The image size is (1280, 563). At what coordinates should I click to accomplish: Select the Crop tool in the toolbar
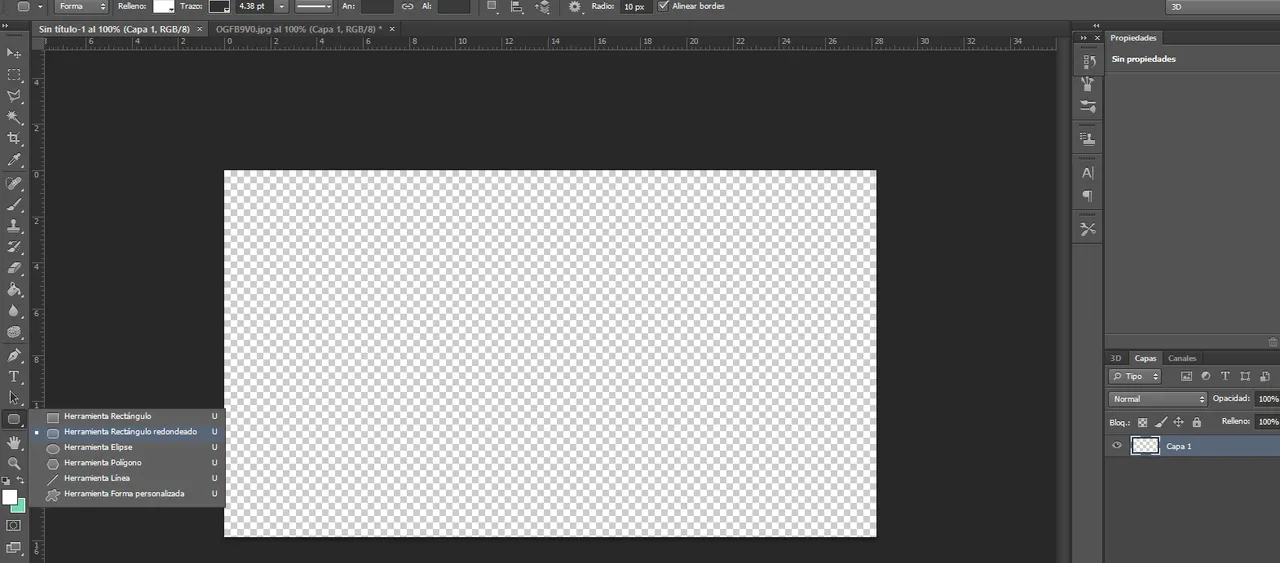pyautogui.click(x=14, y=138)
